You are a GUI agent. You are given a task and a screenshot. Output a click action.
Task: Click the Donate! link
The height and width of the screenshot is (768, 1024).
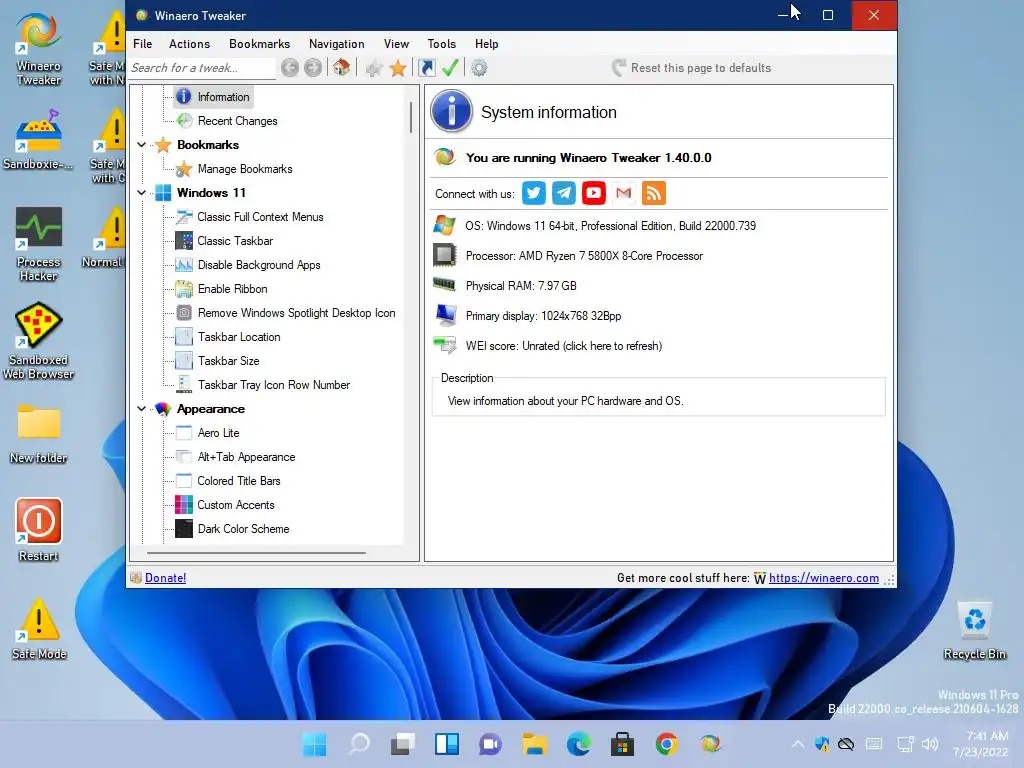pos(165,577)
